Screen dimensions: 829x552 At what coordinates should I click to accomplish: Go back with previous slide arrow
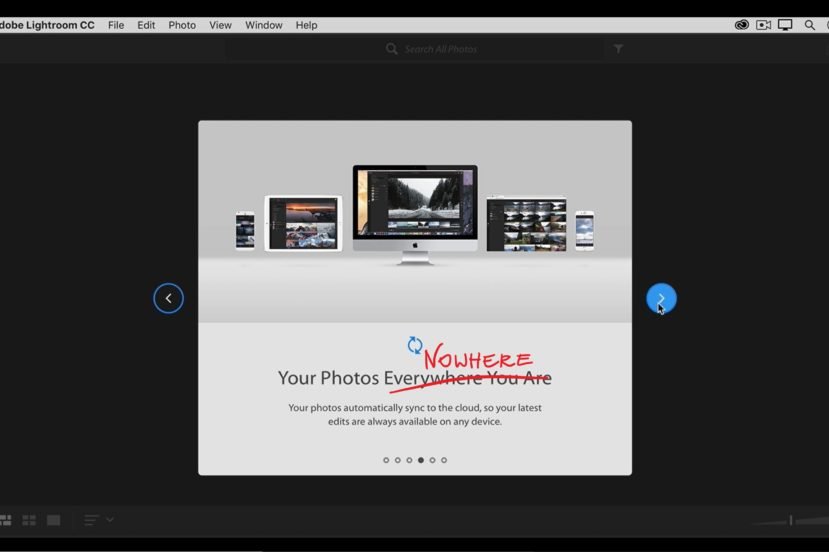pyautogui.click(x=169, y=298)
